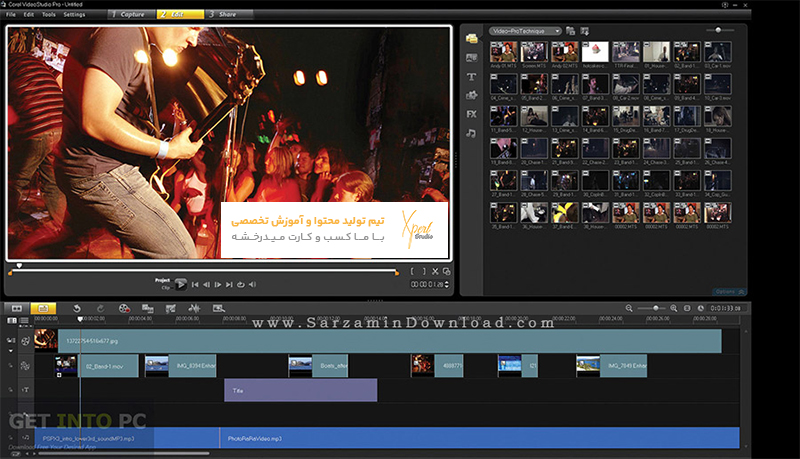Screen dimensions: 800x459
Task: Click the title track T icon
Action: (x=25, y=390)
